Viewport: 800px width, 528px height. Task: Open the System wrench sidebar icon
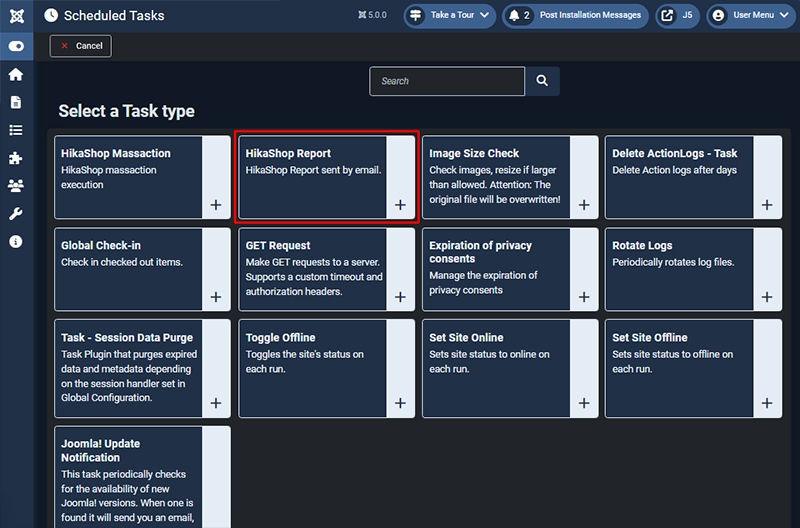pos(16,214)
